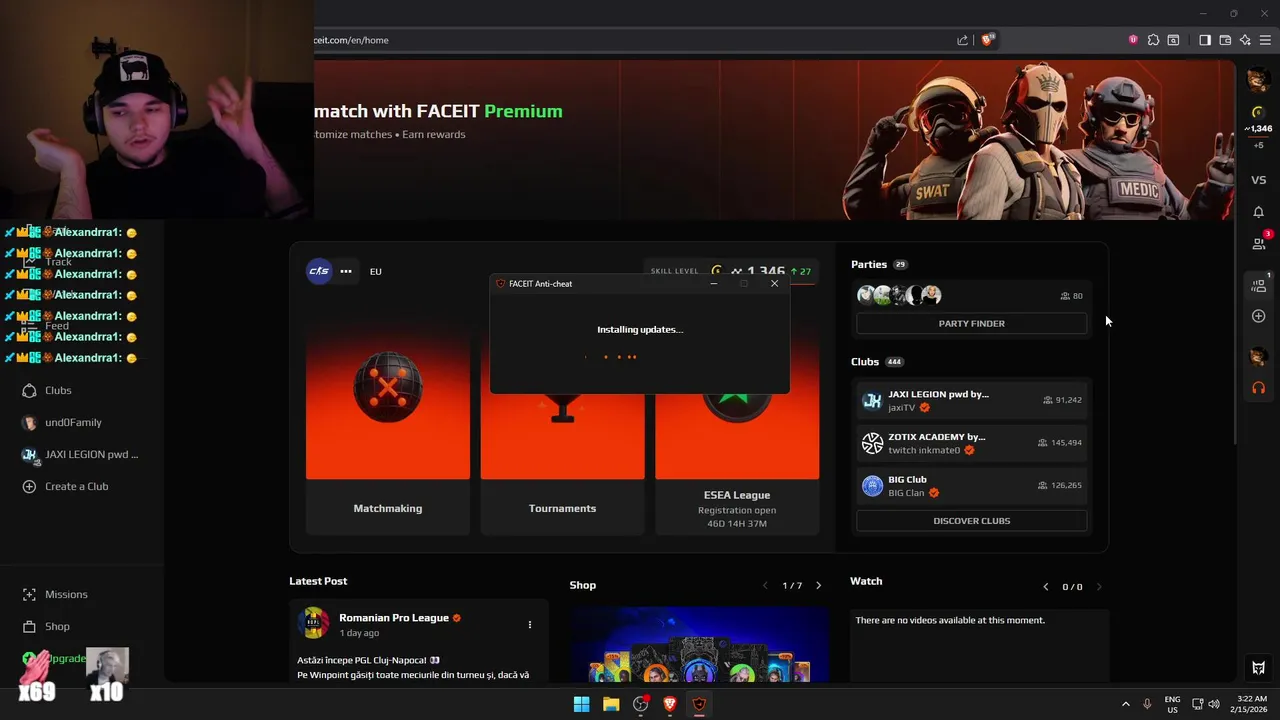Open BIG Club in Clubs list

tap(971, 486)
